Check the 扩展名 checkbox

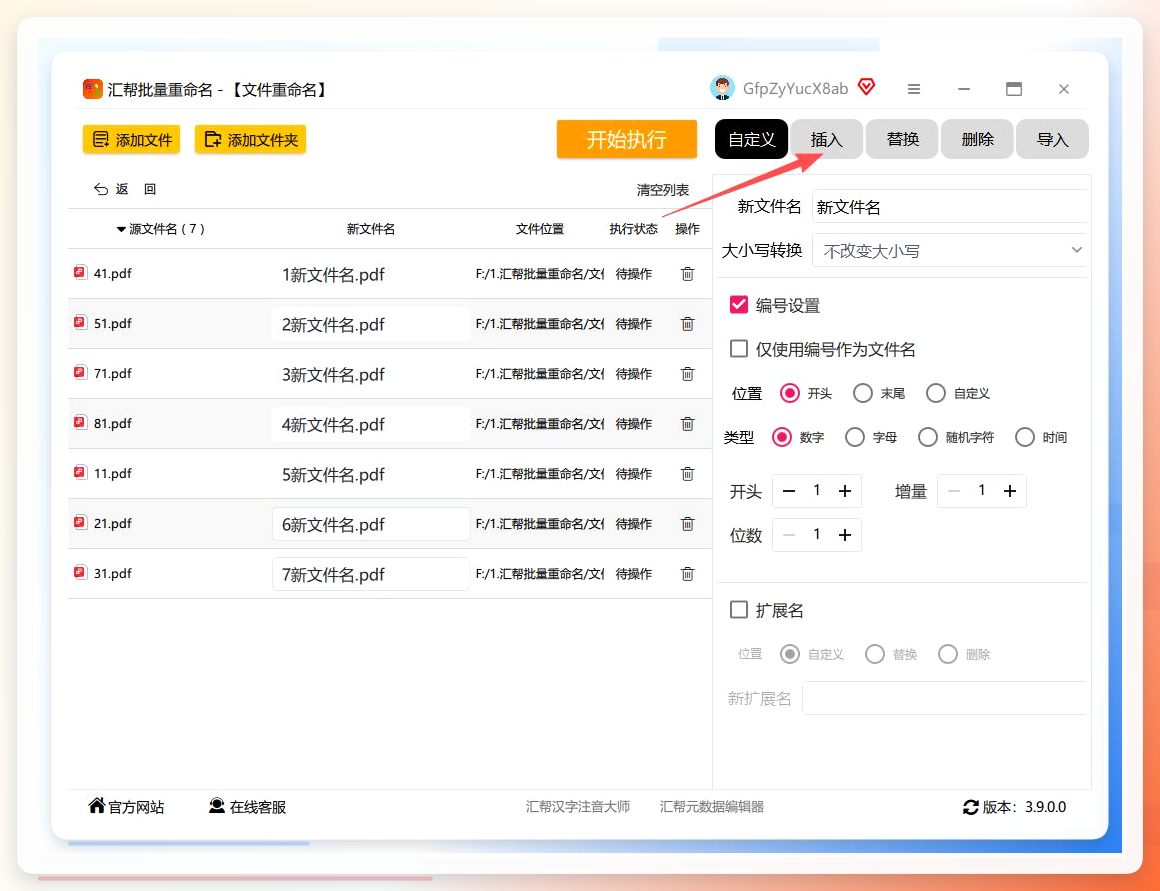point(738,610)
